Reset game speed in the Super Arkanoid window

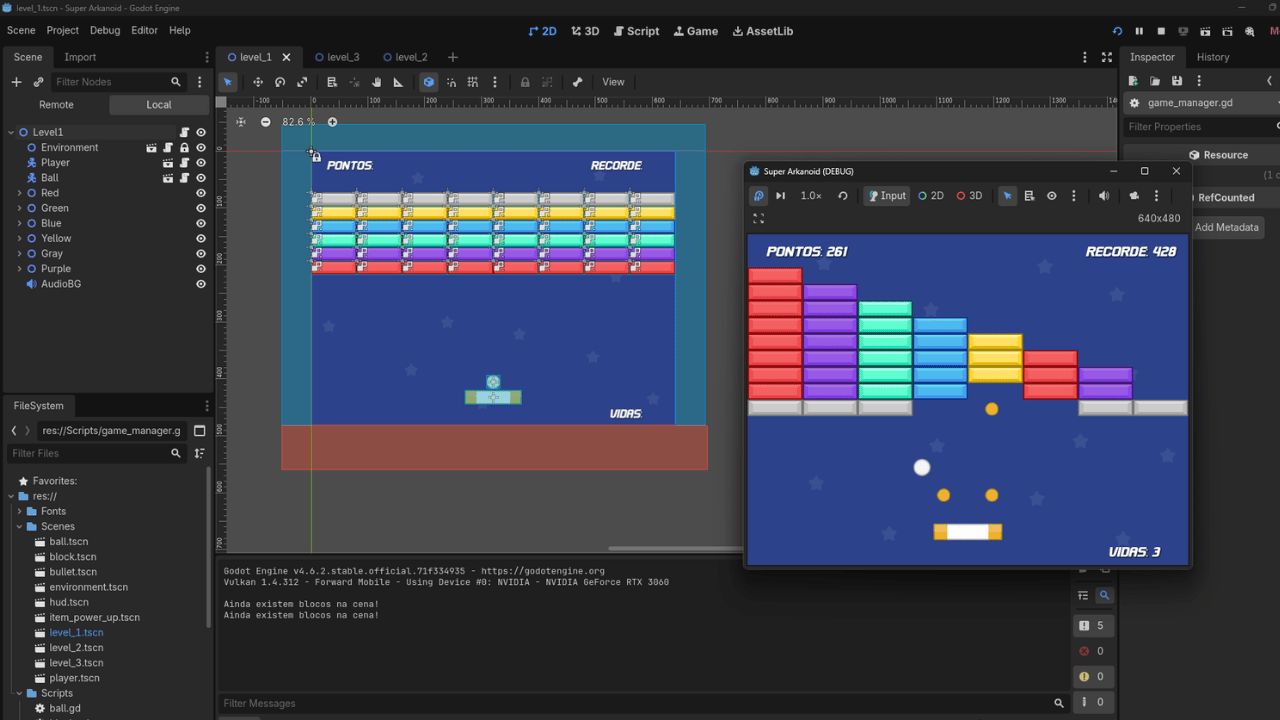[x=843, y=196]
